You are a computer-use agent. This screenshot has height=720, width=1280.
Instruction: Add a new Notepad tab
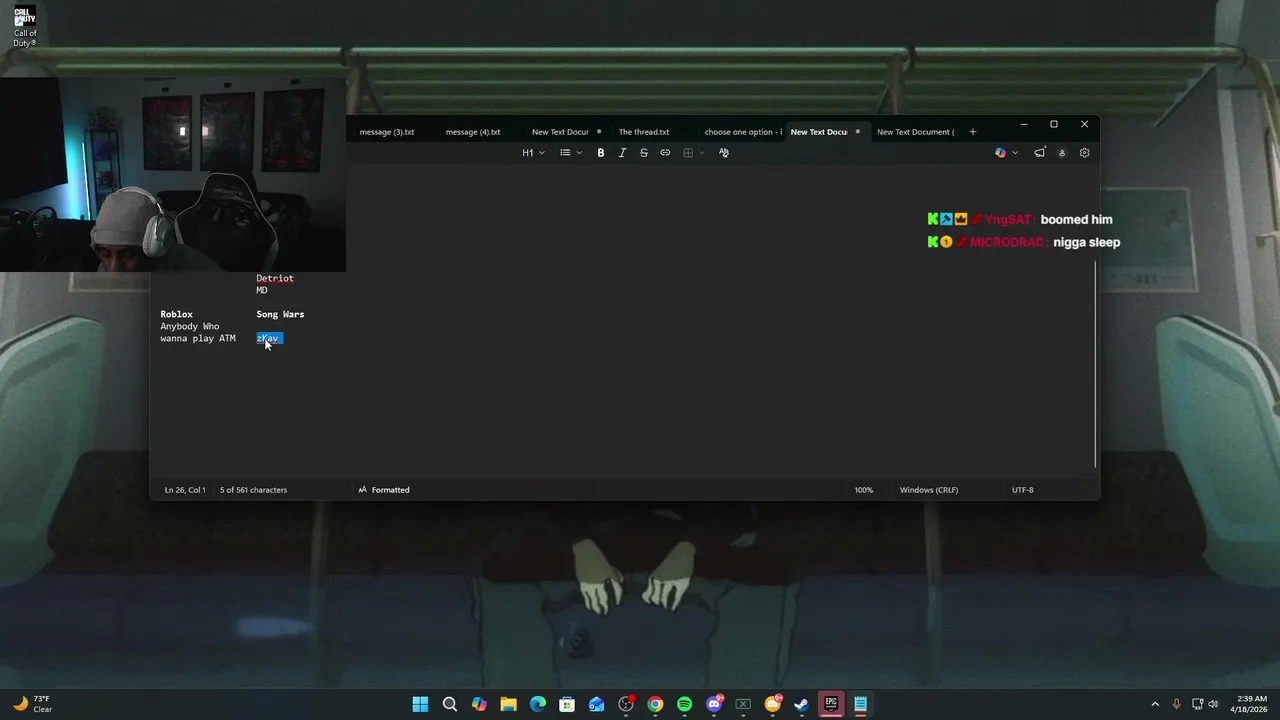tap(972, 132)
